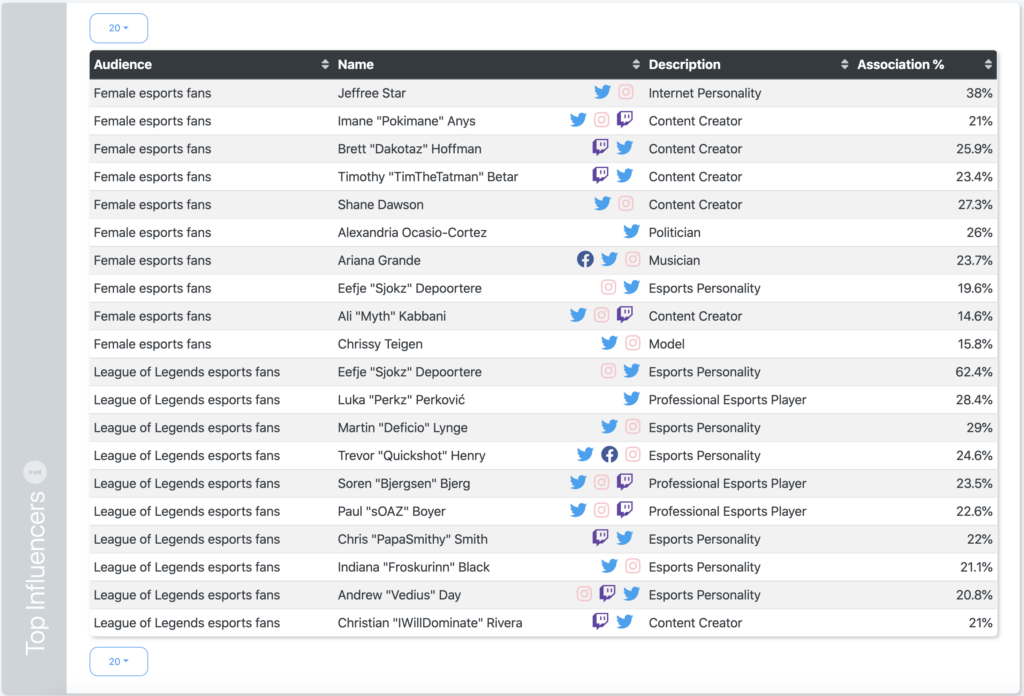Open Quickshot Henry's Twitter icon
Image resolution: width=1024 pixels, height=696 pixels.
pyautogui.click(x=585, y=454)
